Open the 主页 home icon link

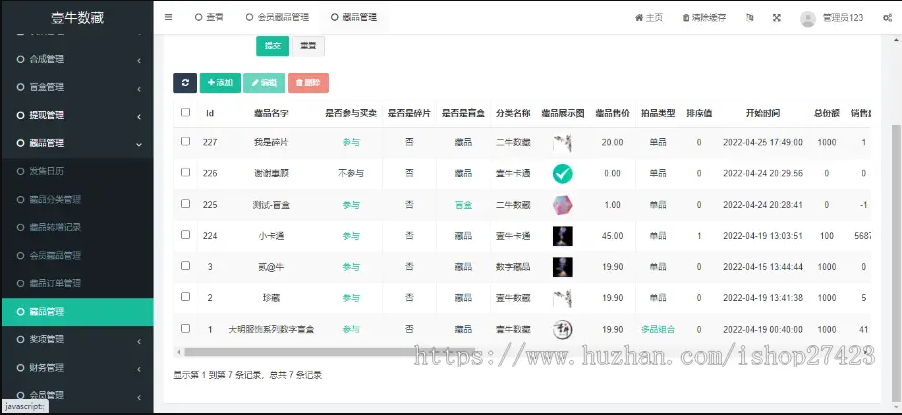pyautogui.click(x=648, y=17)
